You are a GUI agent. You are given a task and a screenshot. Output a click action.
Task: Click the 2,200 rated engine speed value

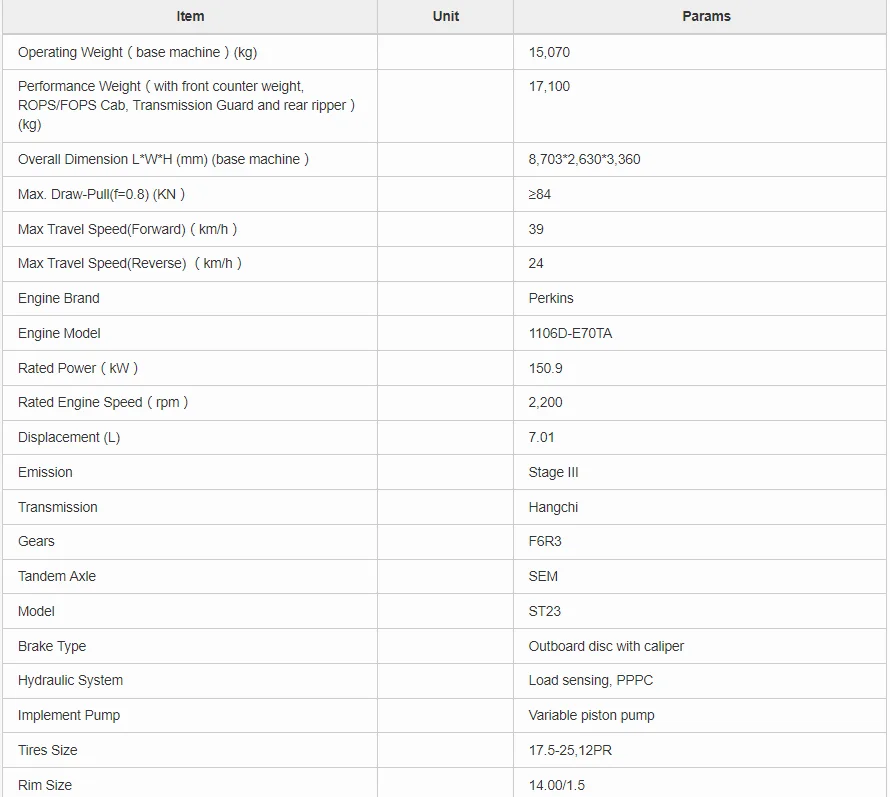coord(545,402)
